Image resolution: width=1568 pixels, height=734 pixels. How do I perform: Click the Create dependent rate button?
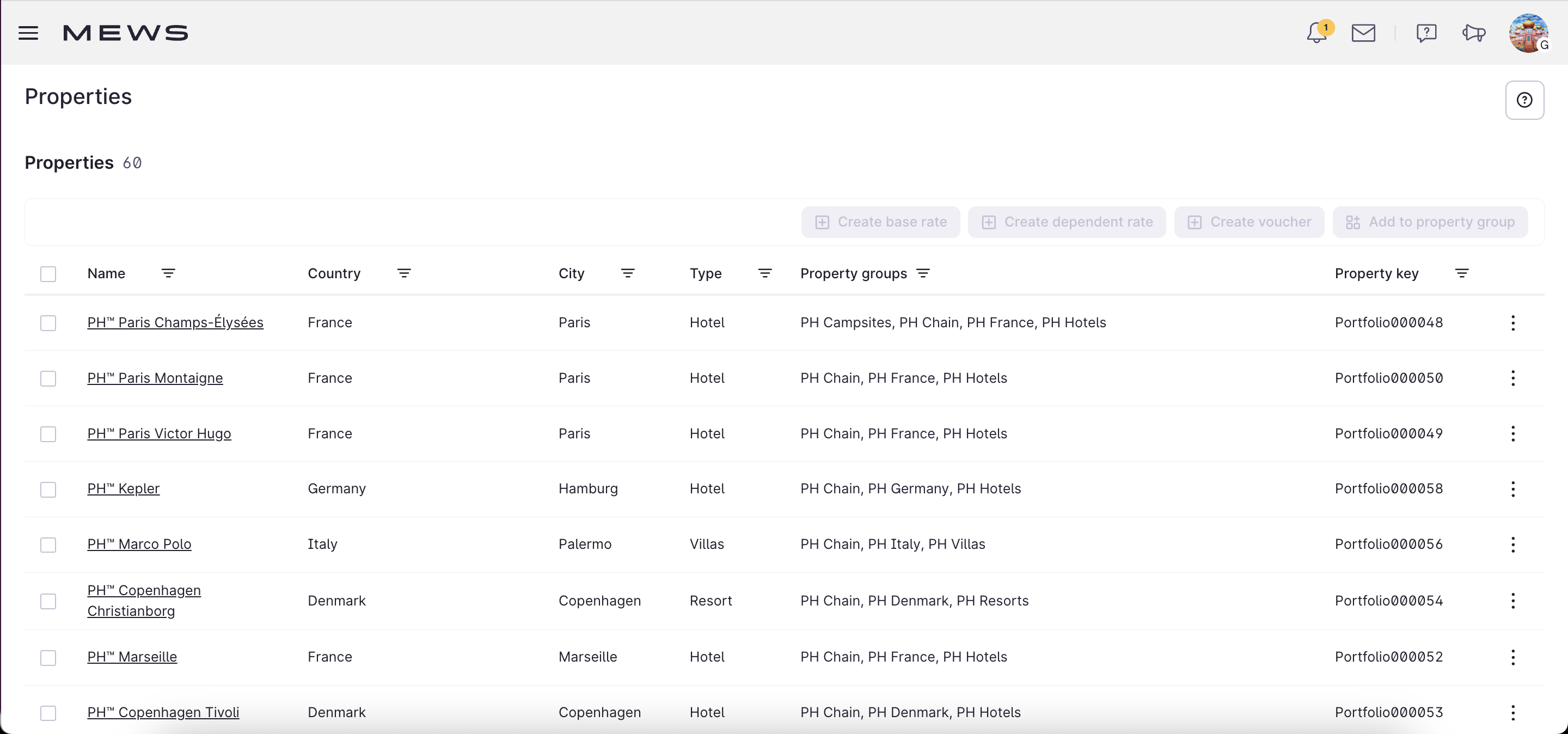tap(1067, 222)
